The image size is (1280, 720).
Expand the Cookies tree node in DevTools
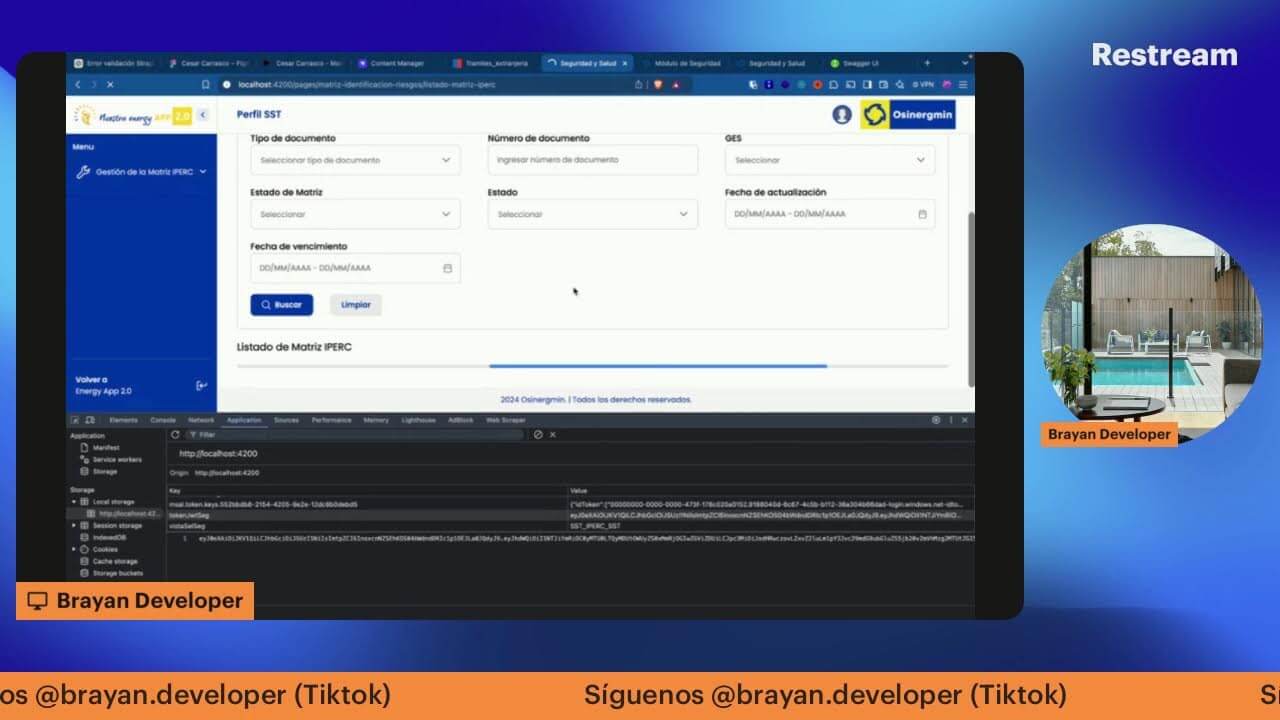(74, 549)
